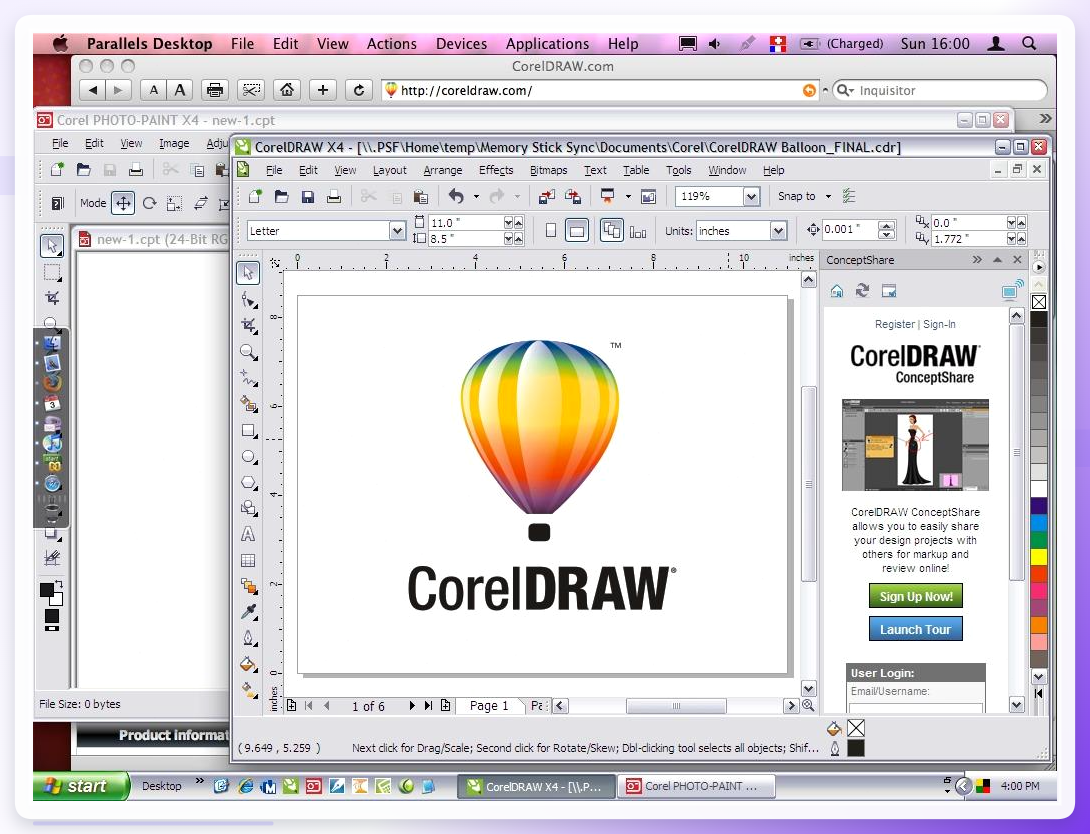1090x834 pixels.
Task: Open the zoom level 119% dropdown
Action: point(751,197)
